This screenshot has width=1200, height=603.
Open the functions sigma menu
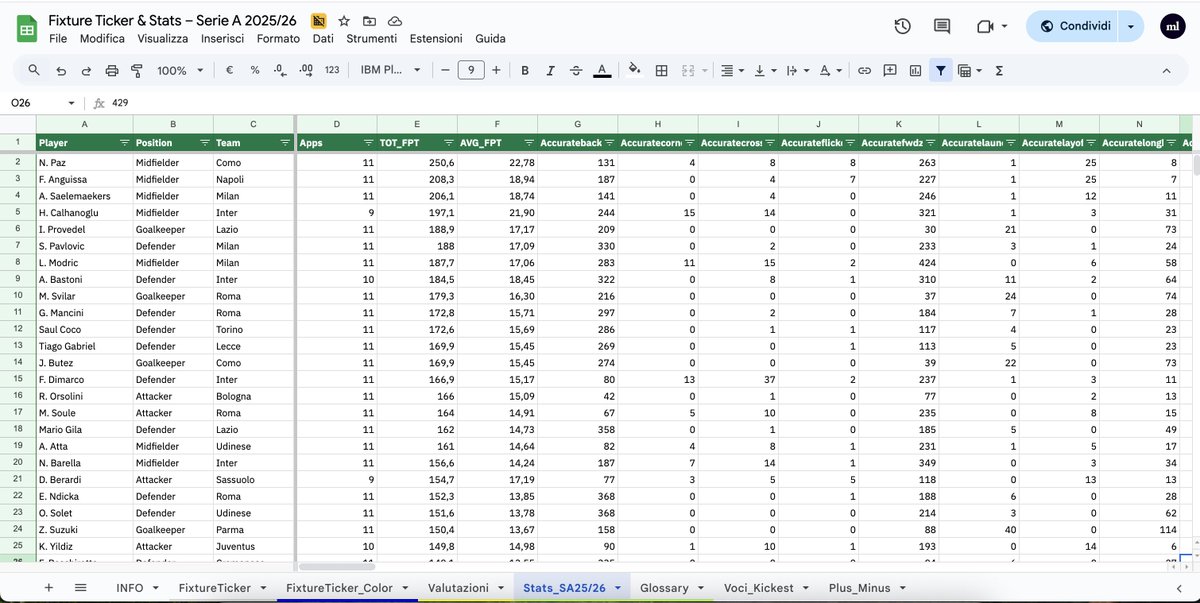[999, 70]
